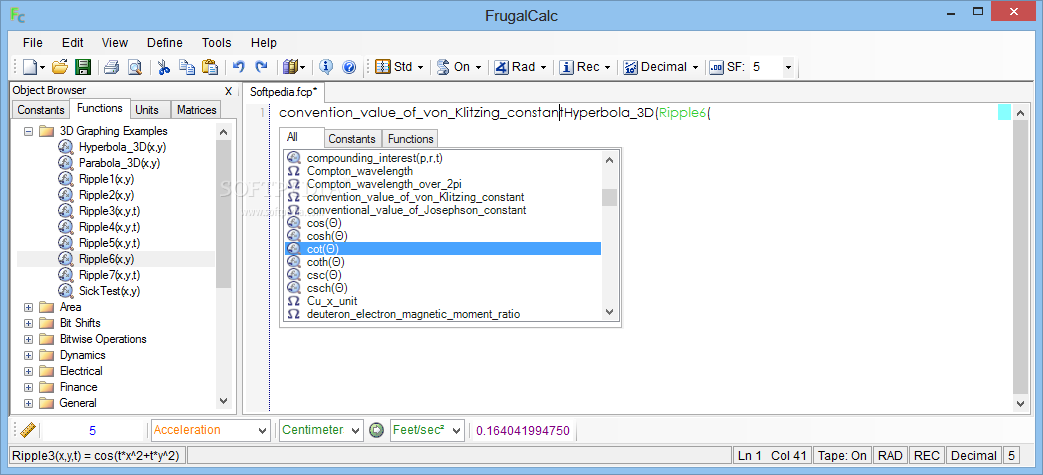Open the new file dropdown arrow
The width and height of the screenshot is (1043, 475).
click(43, 67)
